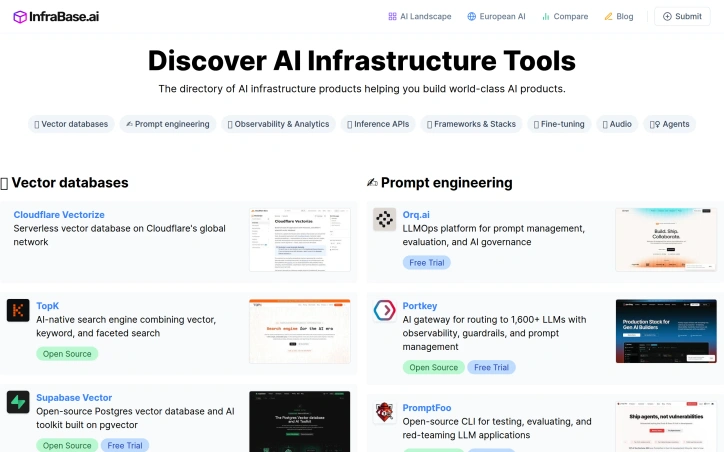The height and width of the screenshot is (452, 724).
Task: Open the Supabase Vector preview thumbnail
Action: coord(300,422)
